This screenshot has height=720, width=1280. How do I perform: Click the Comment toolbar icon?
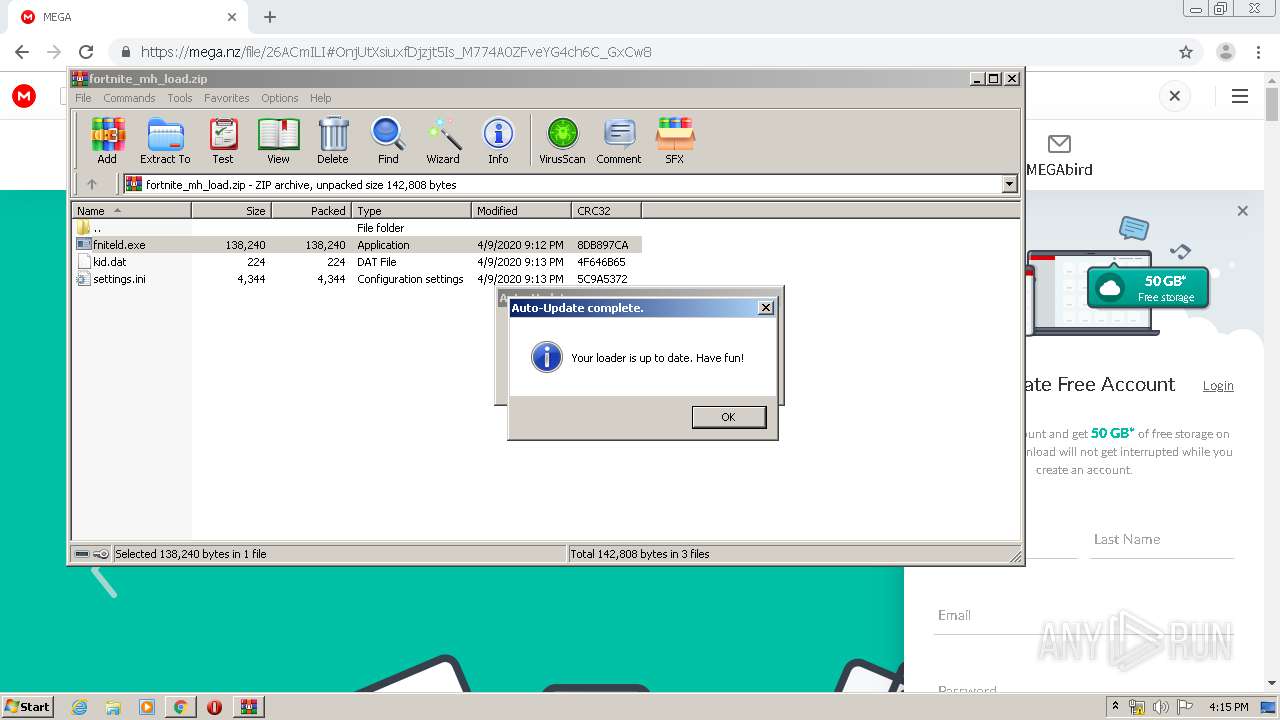point(619,140)
